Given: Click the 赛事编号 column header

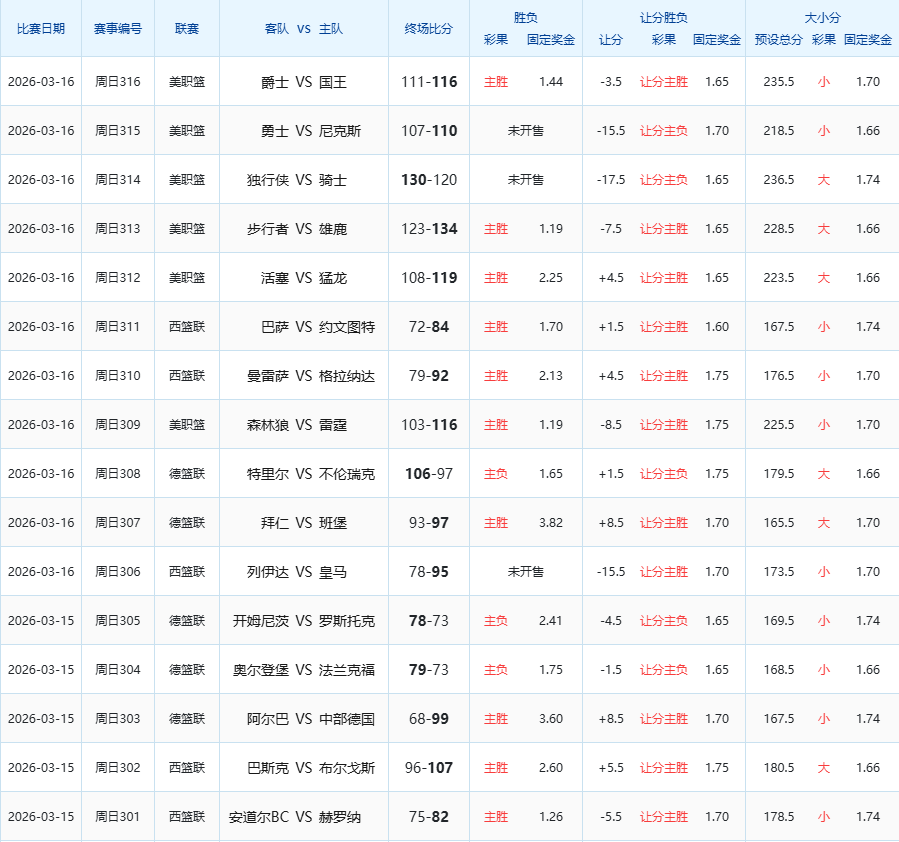Looking at the screenshot, I should coord(118,29).
